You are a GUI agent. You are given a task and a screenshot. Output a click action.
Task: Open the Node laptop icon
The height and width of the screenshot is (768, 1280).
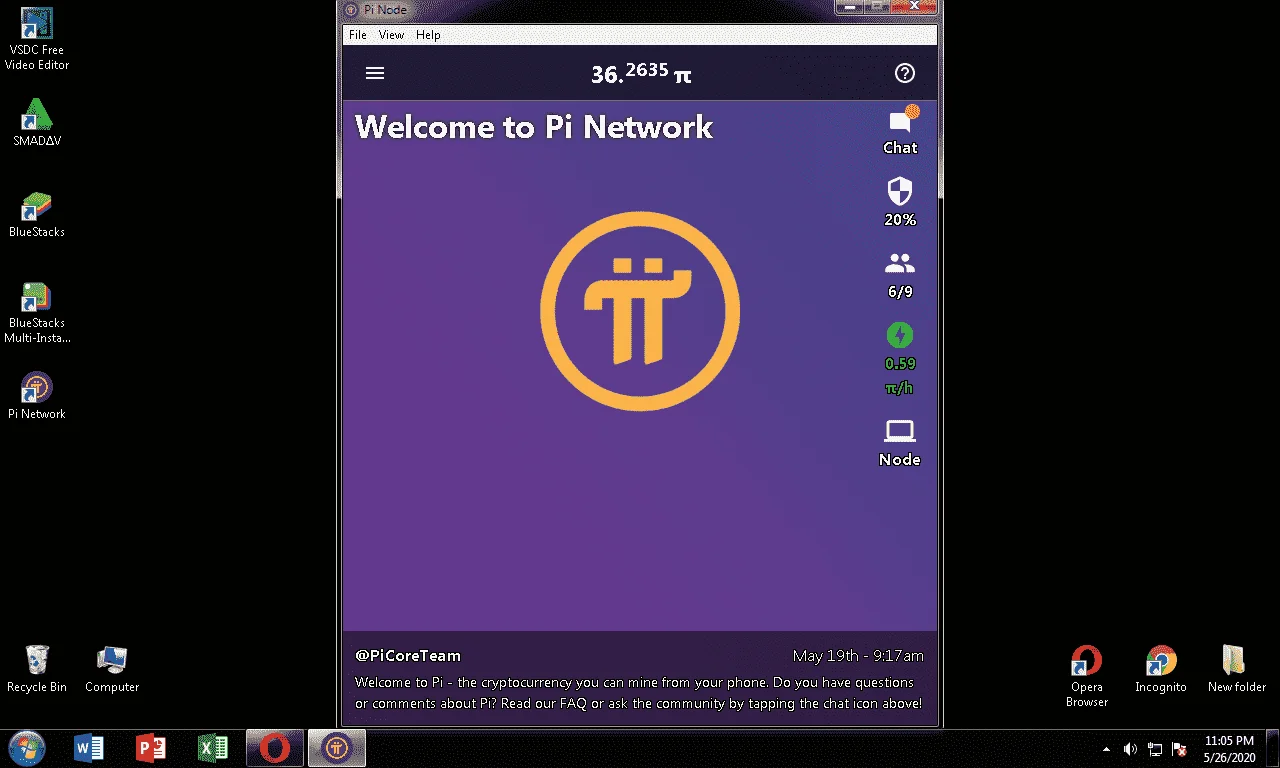[x=900, y=444]
